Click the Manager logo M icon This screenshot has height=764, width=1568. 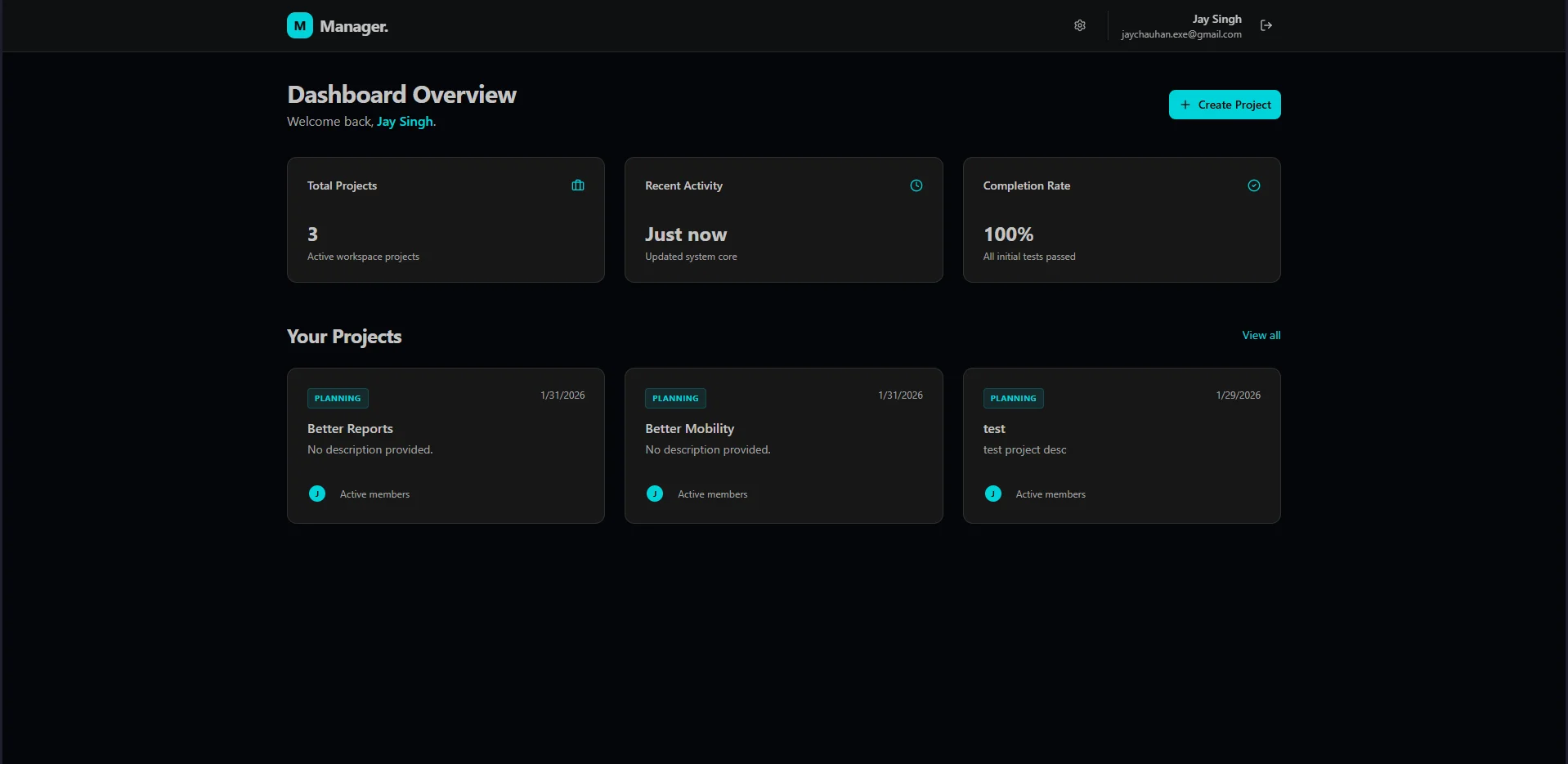tap(300, 25)
